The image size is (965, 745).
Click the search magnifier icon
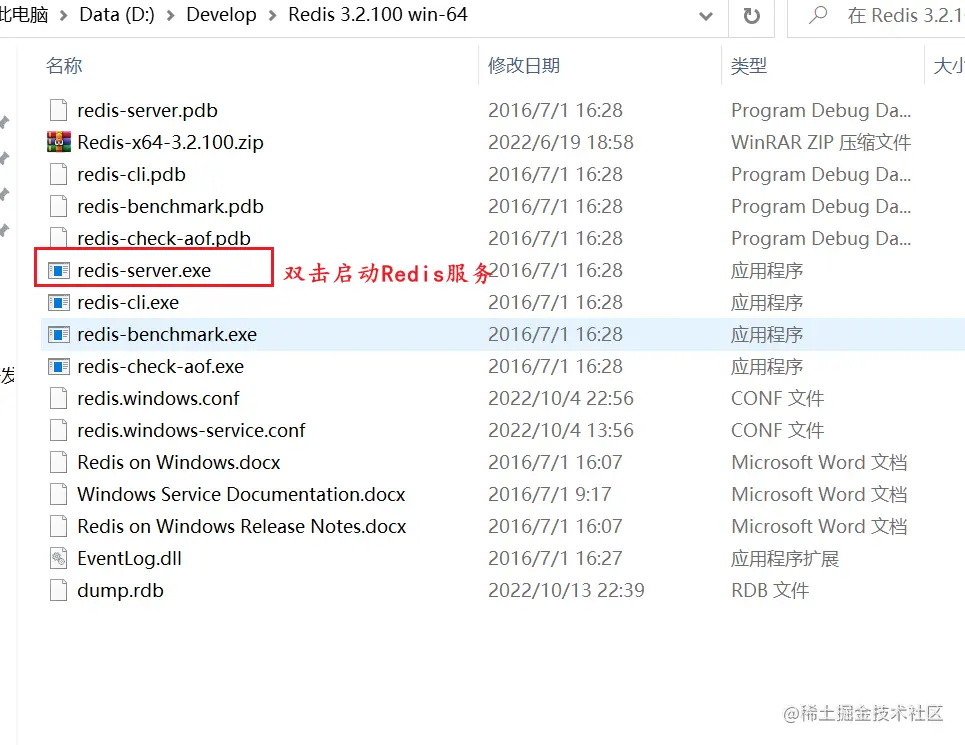click(x=817, y=15)
